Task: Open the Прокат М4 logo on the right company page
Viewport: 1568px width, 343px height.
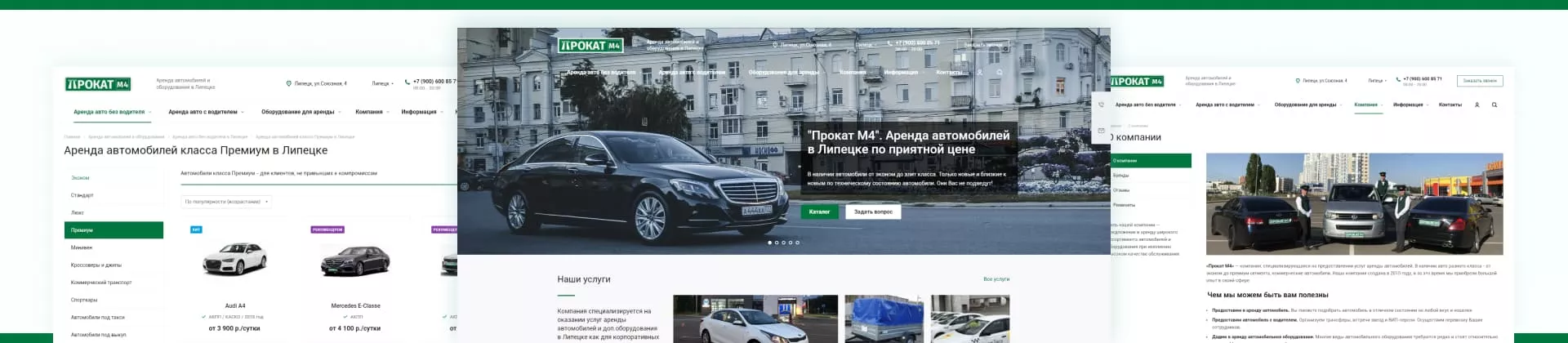Action: click(x=1136, y=81)
